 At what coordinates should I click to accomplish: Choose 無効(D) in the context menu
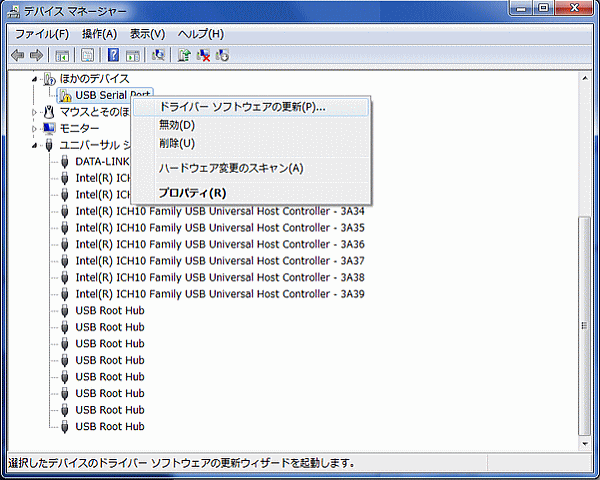tap(251, 125)
